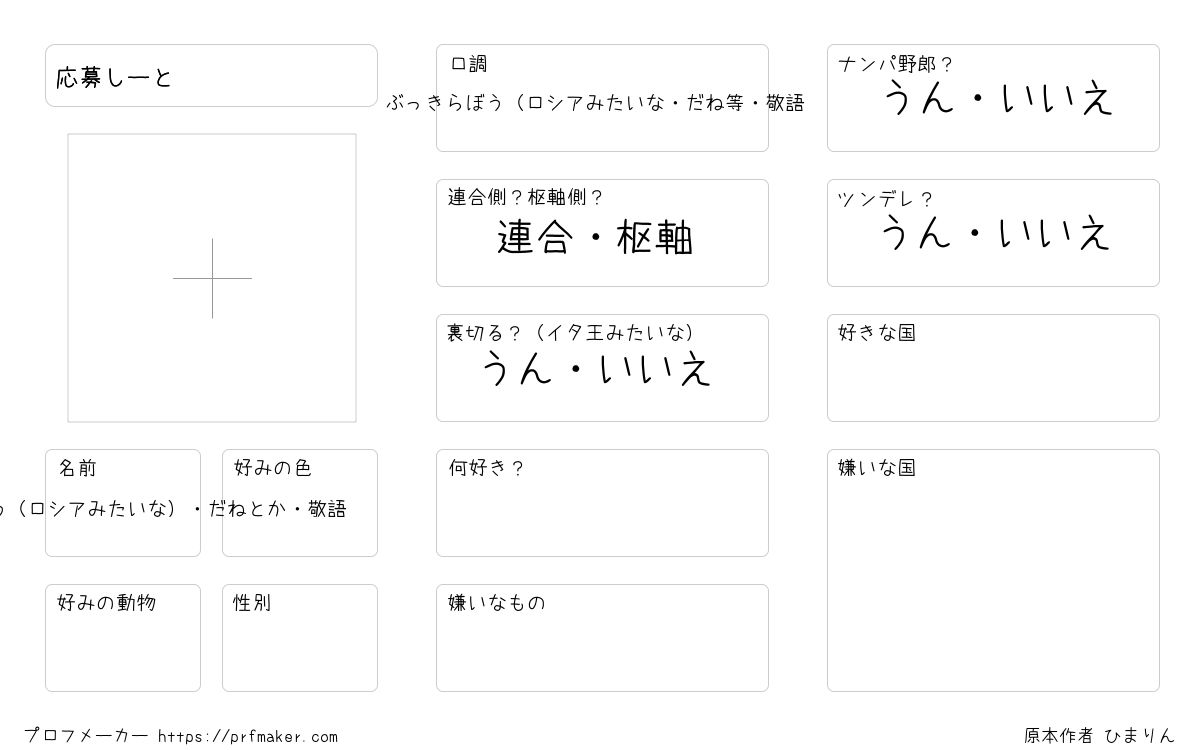Select うん under ナンパ野郎? question

tap(918, 98)
